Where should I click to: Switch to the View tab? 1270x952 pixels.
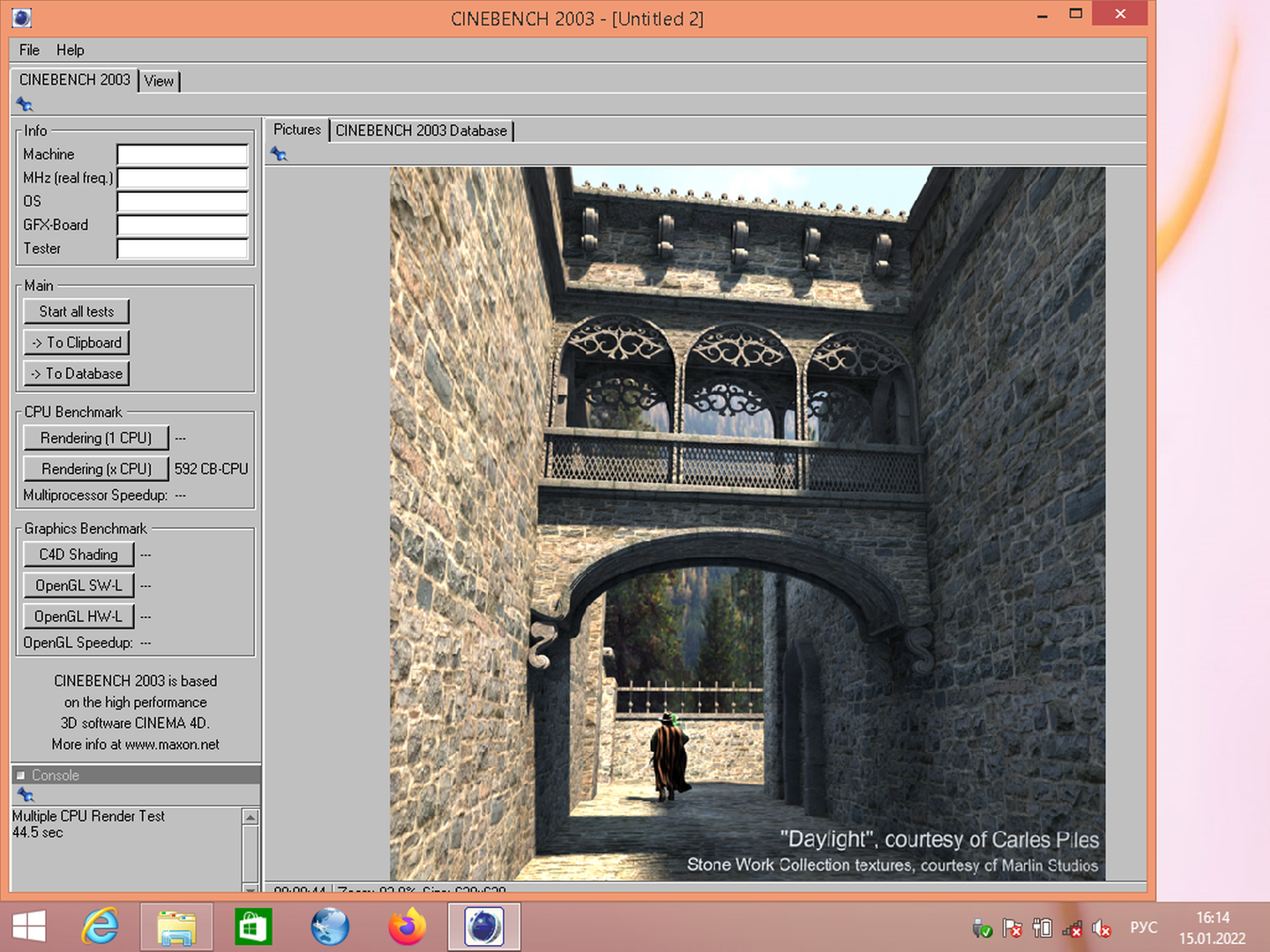159,81
